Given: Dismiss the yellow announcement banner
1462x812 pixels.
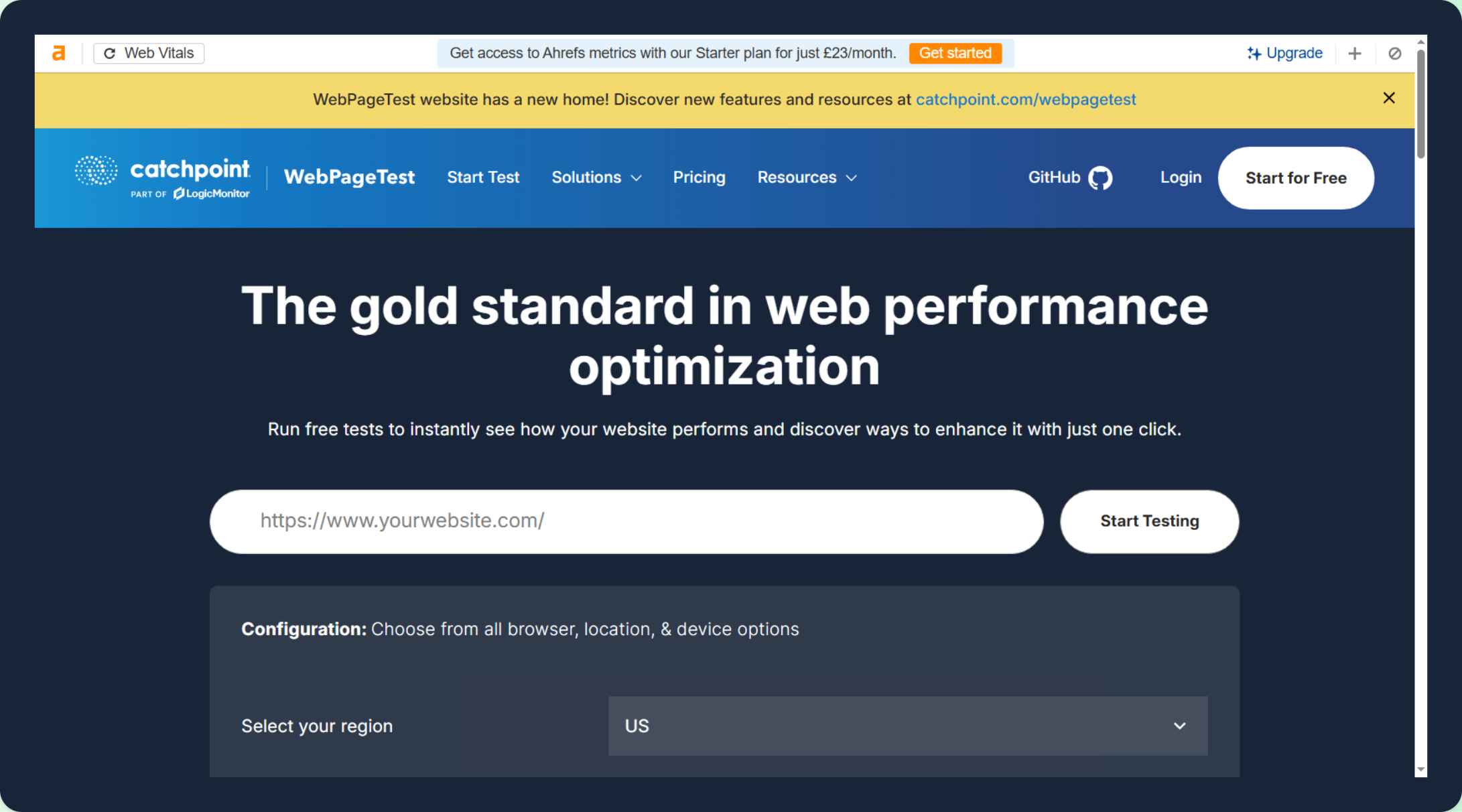Looking at the screenshot, I should click(x=1389, y=98).
